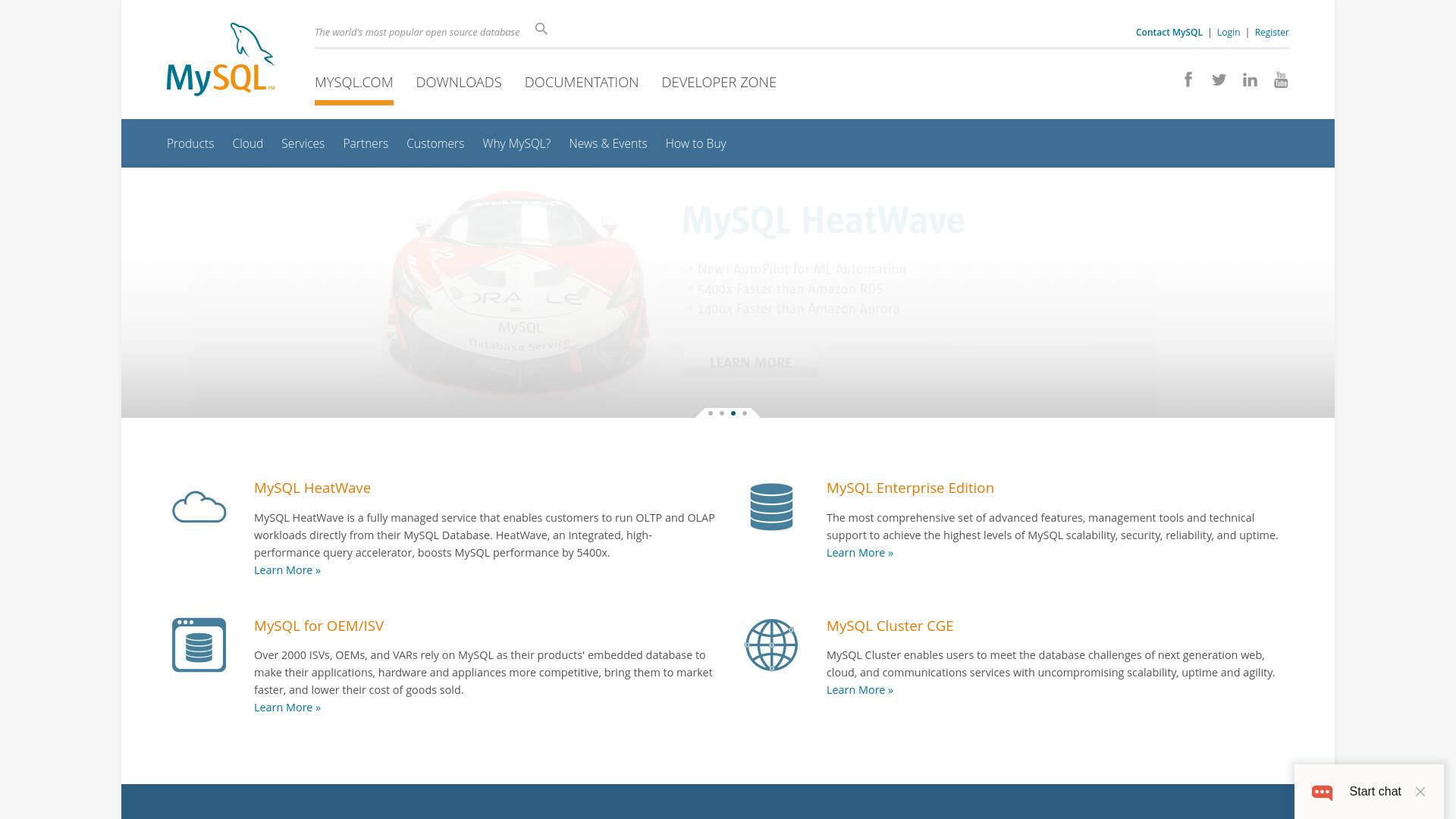Select the third carousel slide dot

tap(733, 413)
